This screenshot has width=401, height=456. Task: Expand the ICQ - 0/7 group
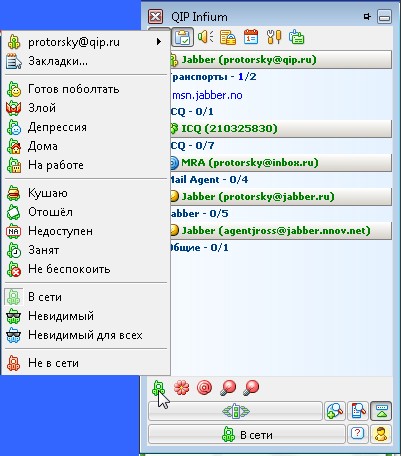(192, 146)
